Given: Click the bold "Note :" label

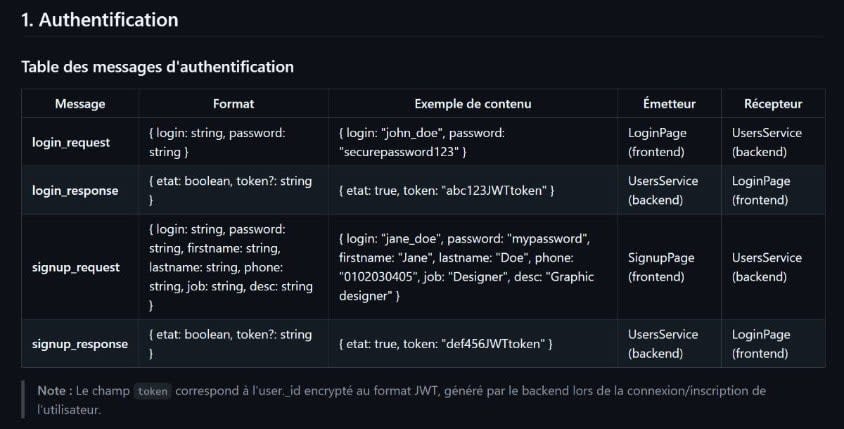Looking at the screenshot, I should (54, 391).
